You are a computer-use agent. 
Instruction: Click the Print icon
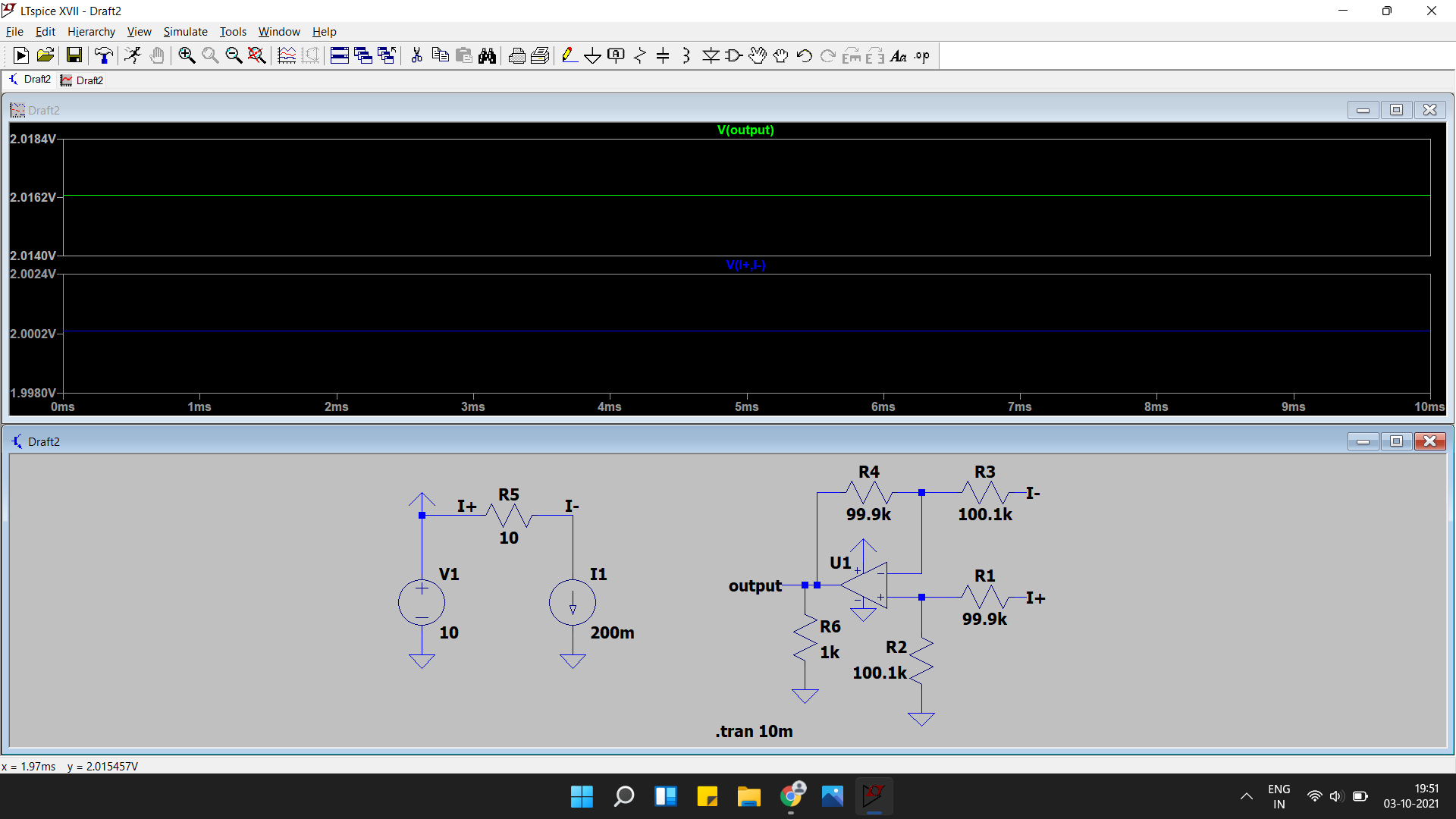516,55
